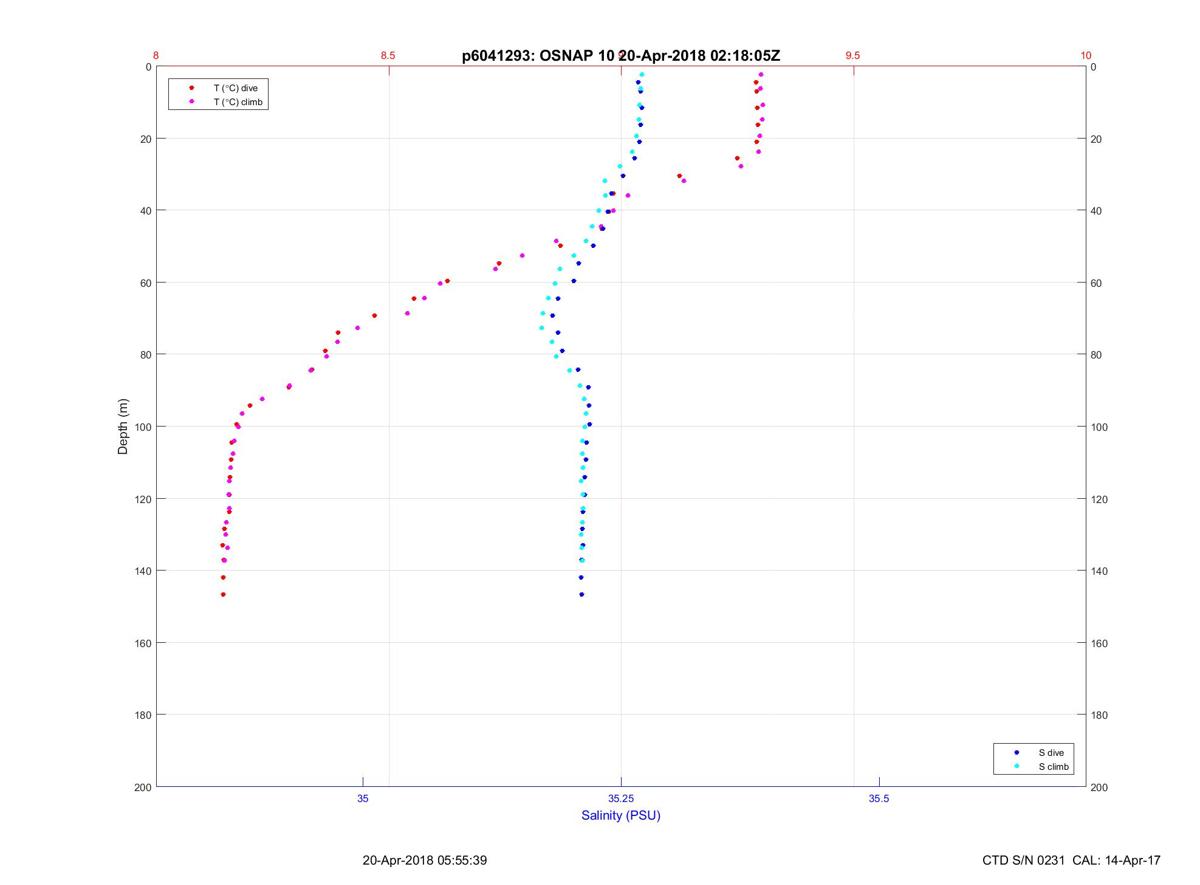This screenshot has height=885, width=1200.
Task: Select the 'T (°C) dive' legend entry
Action: [235, 88]
